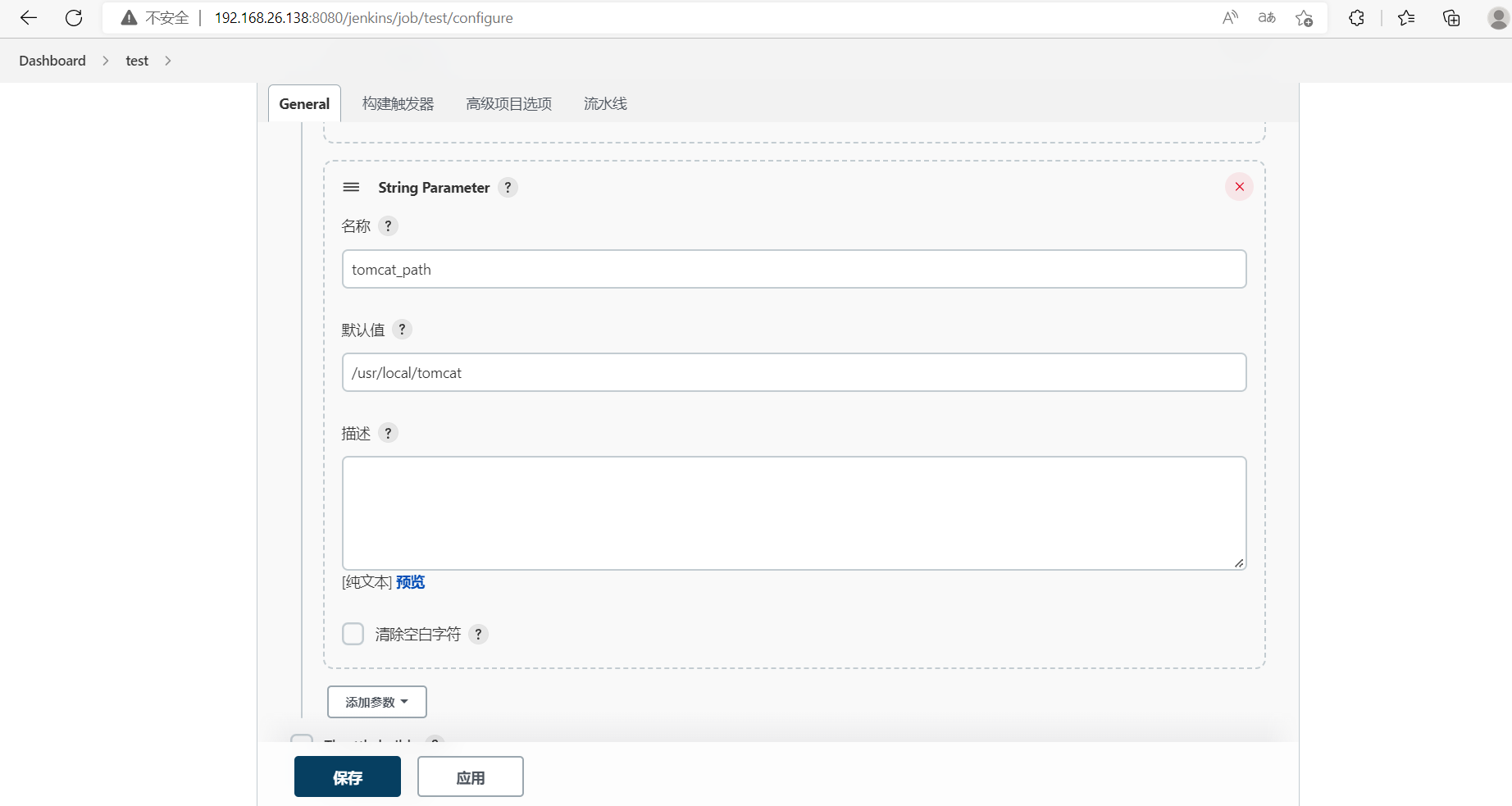Open help for String Parameter heading
Screen dimensions: 1512x806
[x=508, y=187]
